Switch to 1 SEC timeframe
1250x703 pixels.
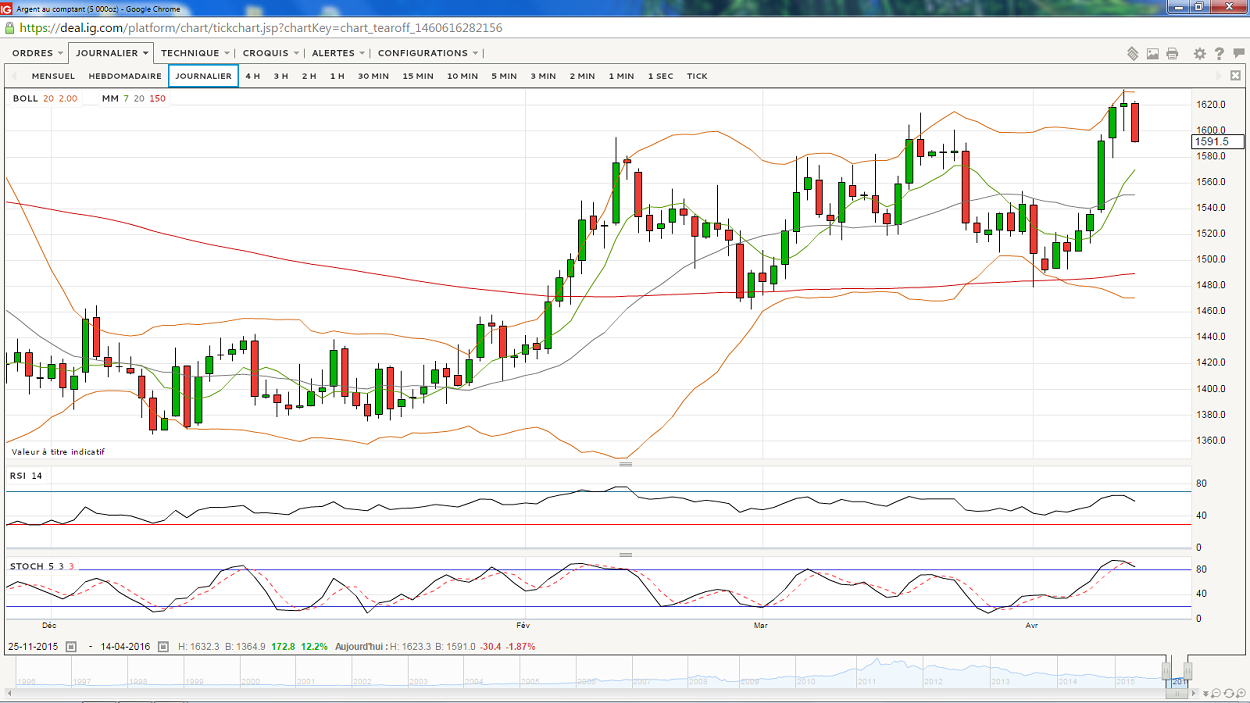[661, 76]
